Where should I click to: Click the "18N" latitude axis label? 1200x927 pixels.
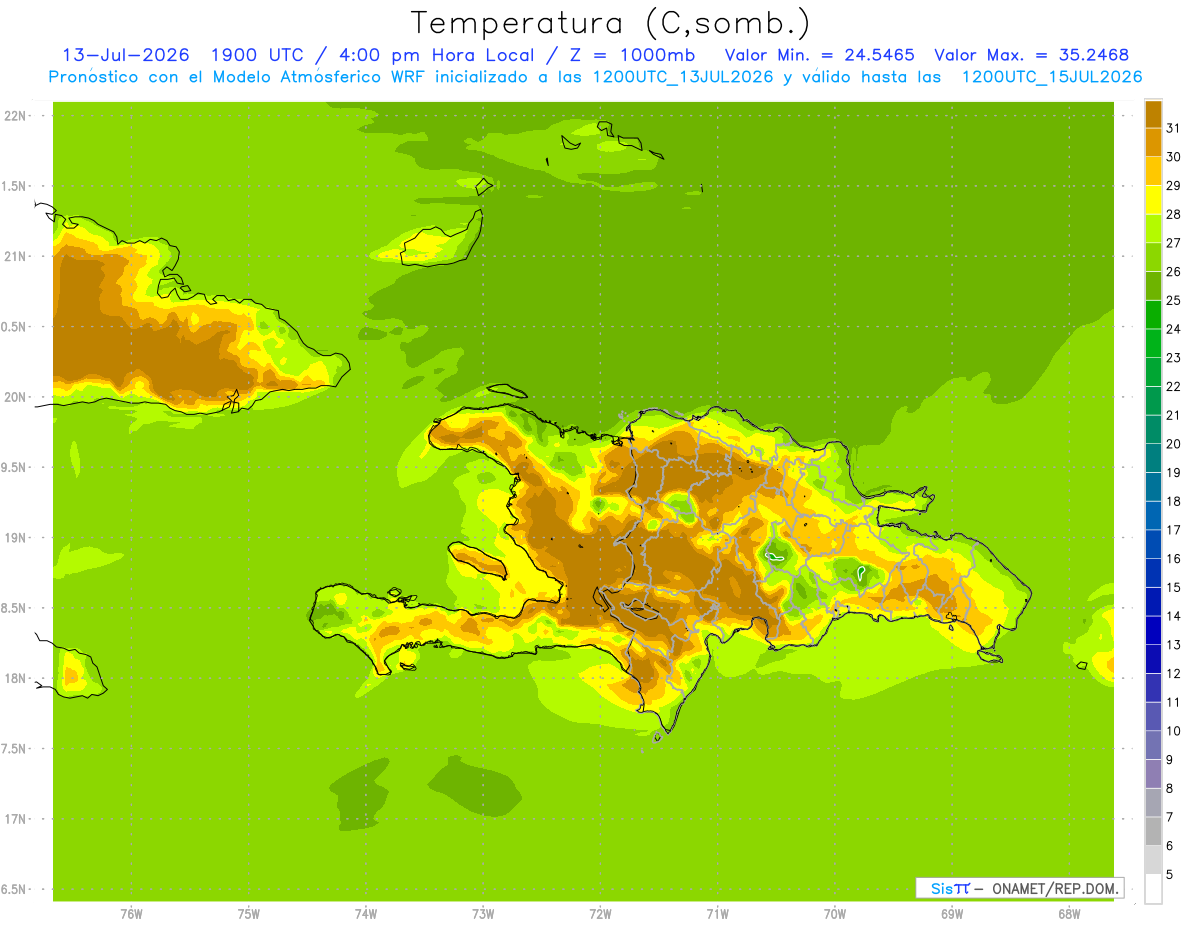(x=16, y=678)
